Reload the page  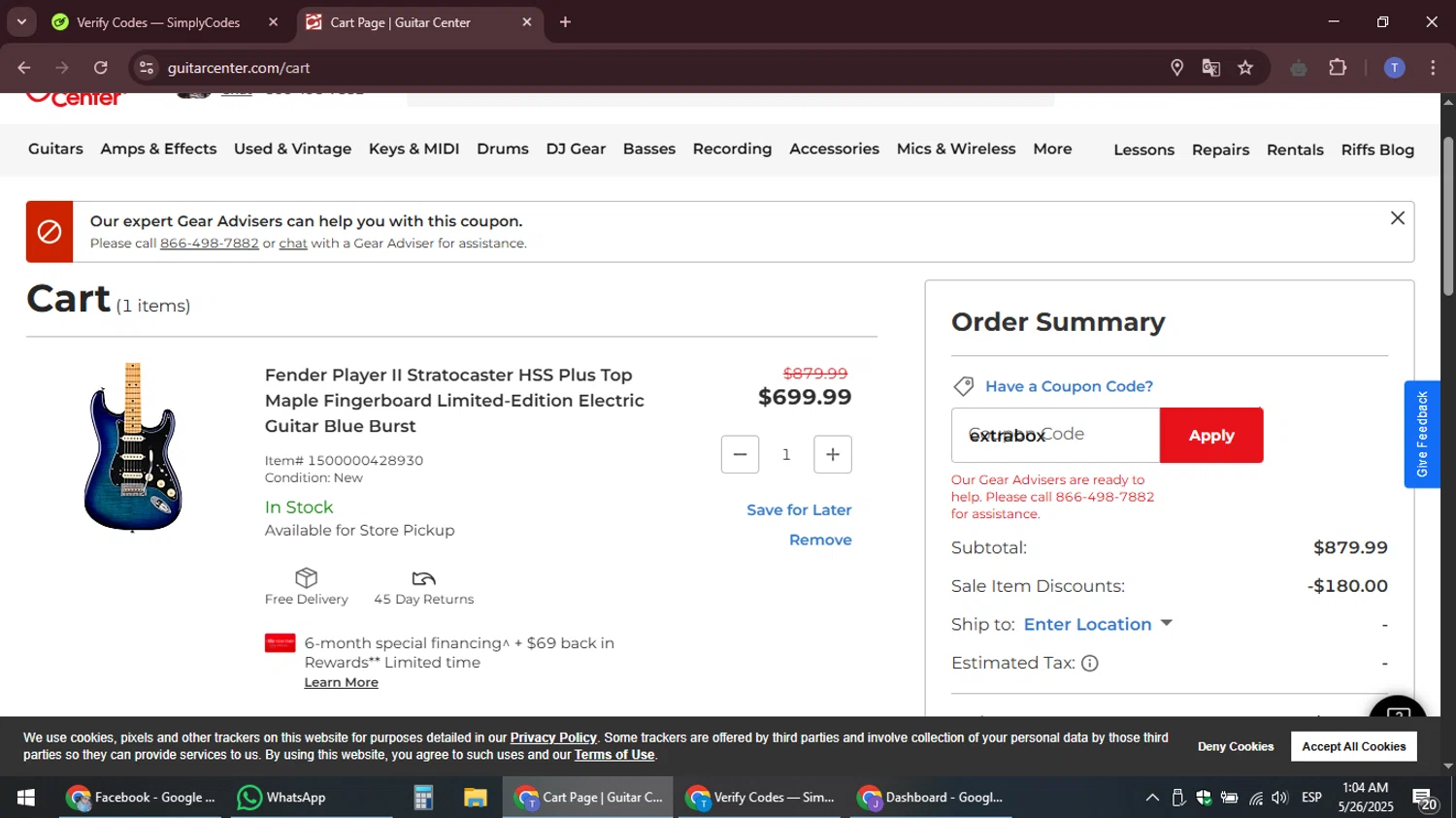click(101, 68)
